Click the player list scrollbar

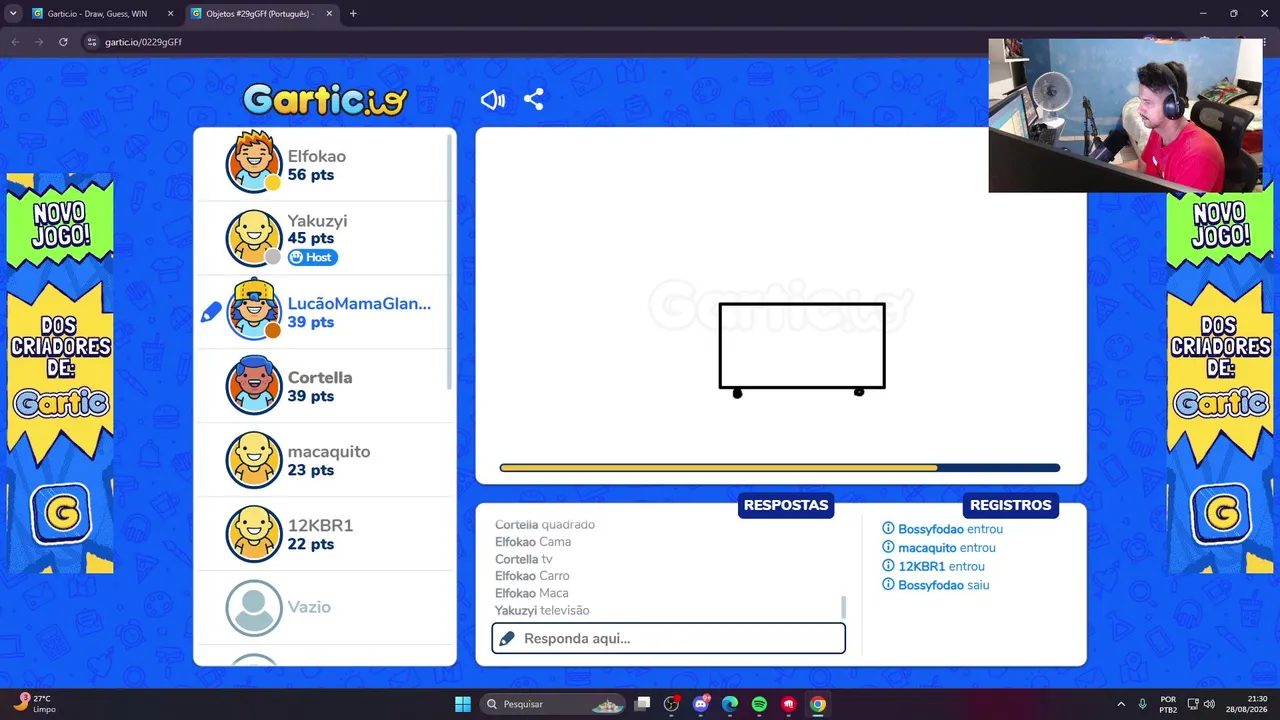click(451, 260)
